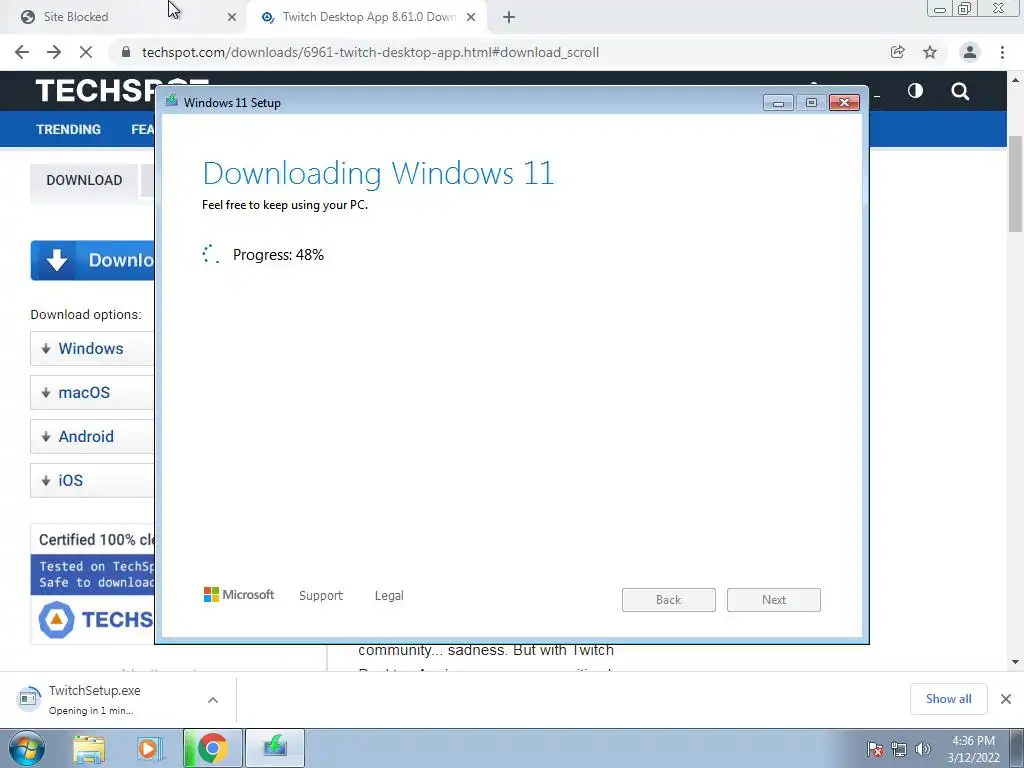Open network tray icon
This screenshot has width=1024, height=768.
tap(899, 749)
